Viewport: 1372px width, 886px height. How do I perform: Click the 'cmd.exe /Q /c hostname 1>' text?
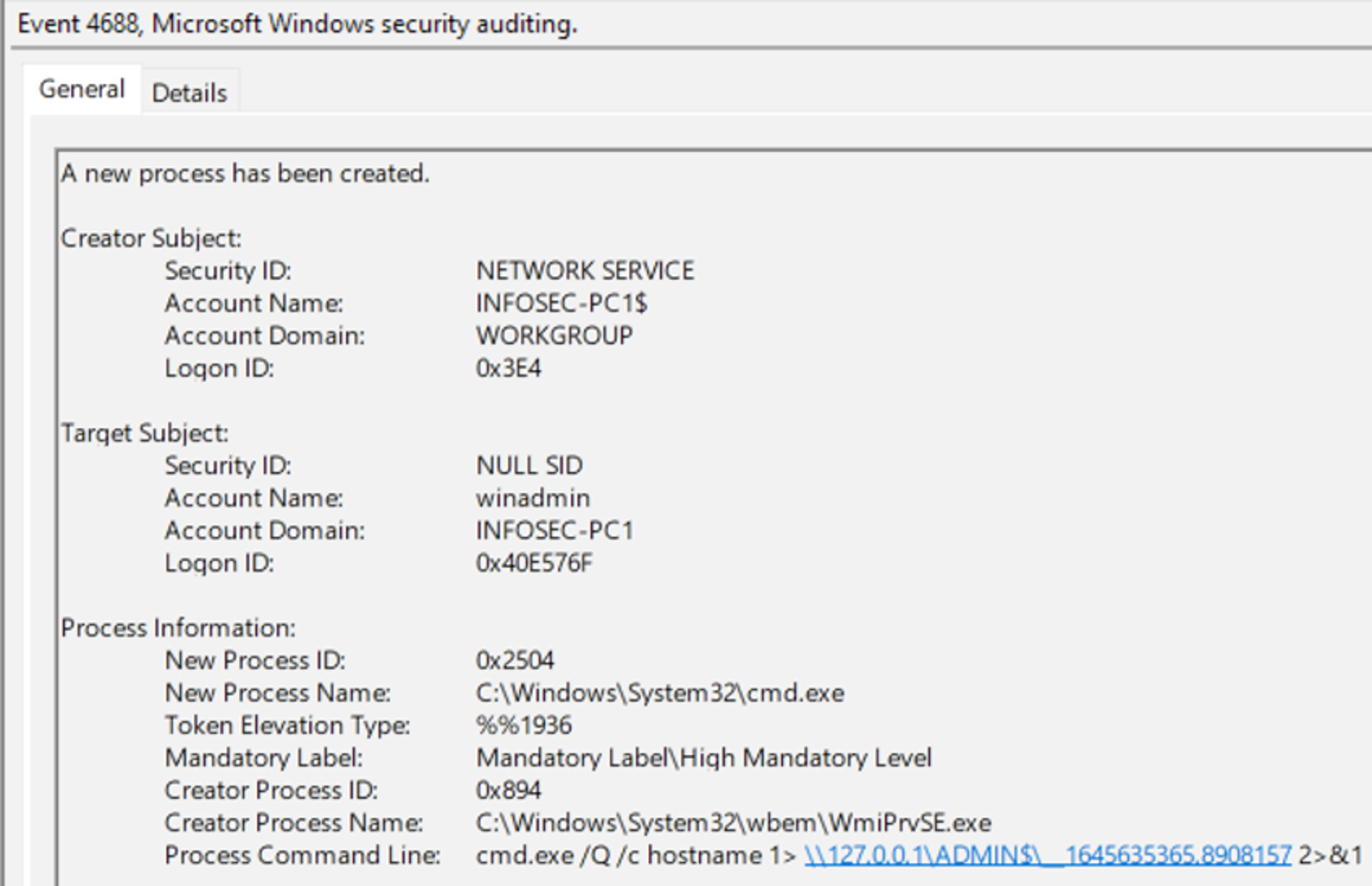(x=637, y=856)
